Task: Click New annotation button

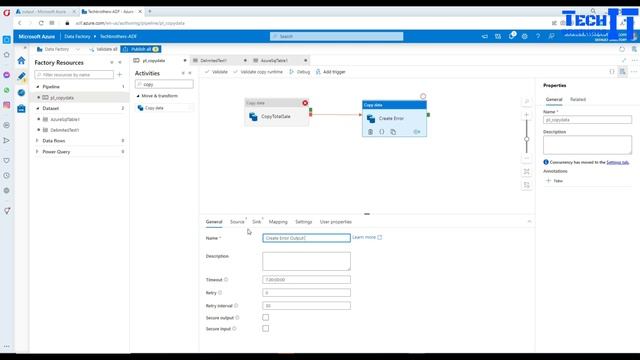Action: [x=555, y=180]
